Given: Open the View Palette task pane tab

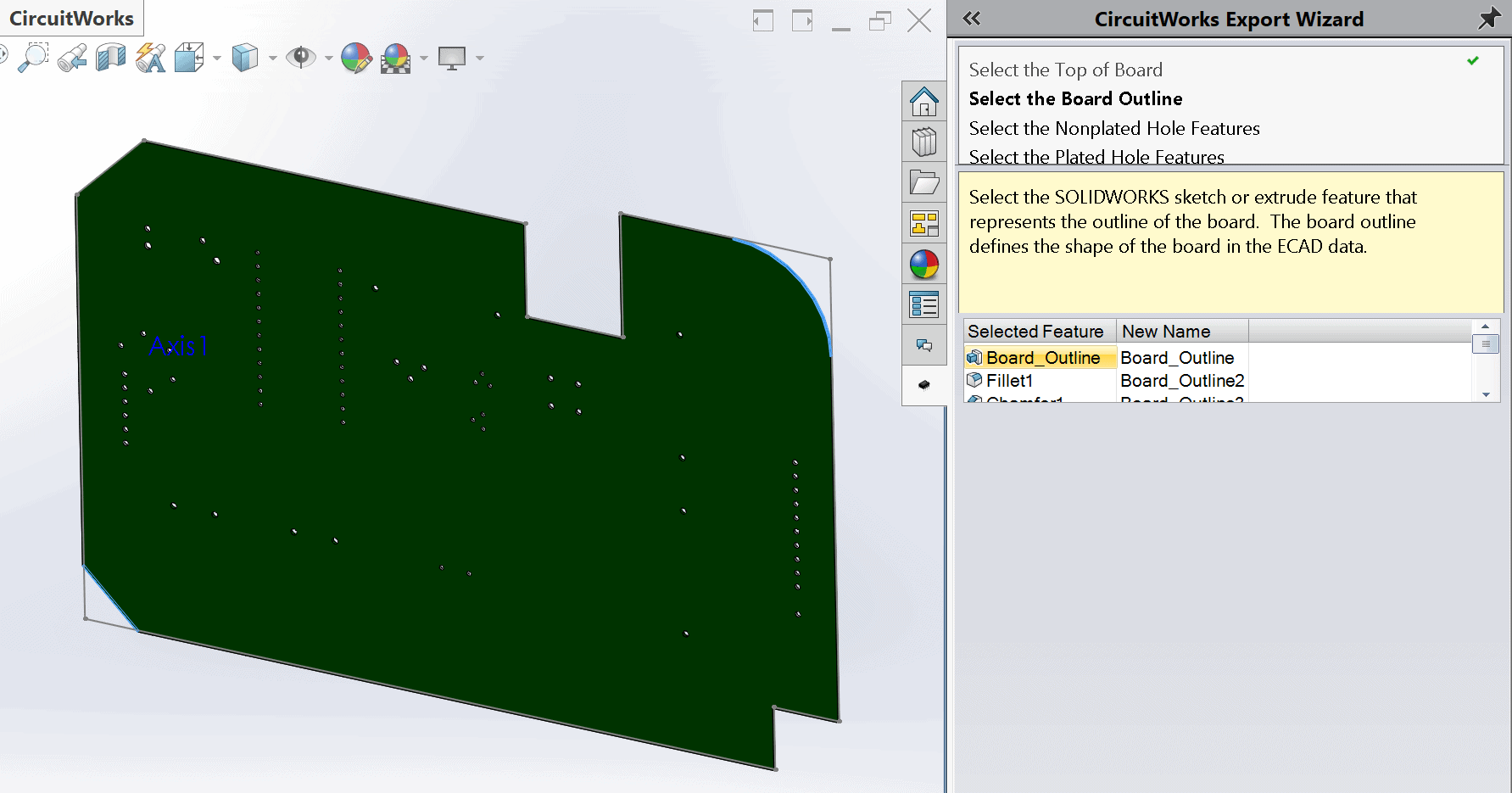Looking at the screenshot, I should (924, 223).
